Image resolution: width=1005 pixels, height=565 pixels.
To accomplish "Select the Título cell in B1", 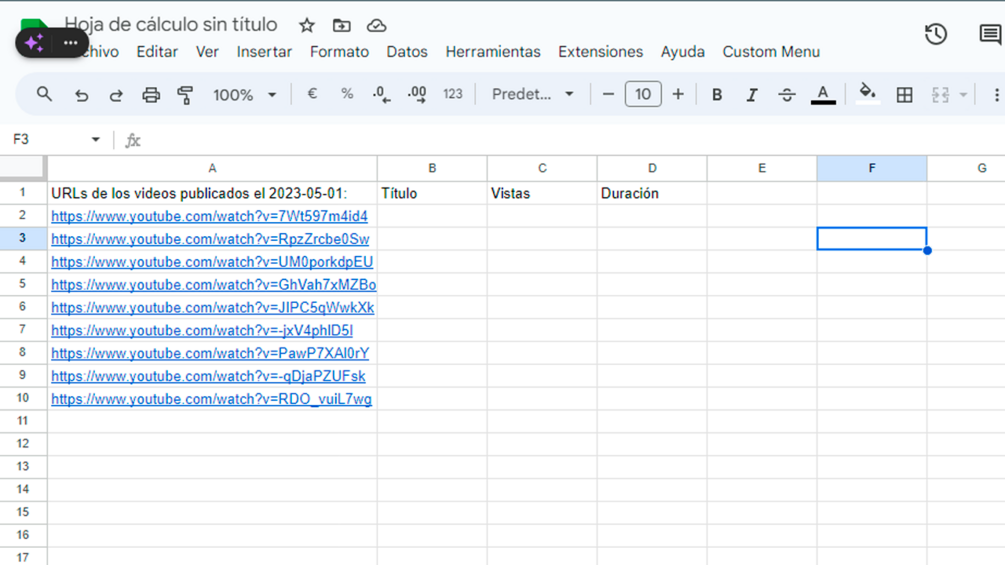I will tap(432, 193).
